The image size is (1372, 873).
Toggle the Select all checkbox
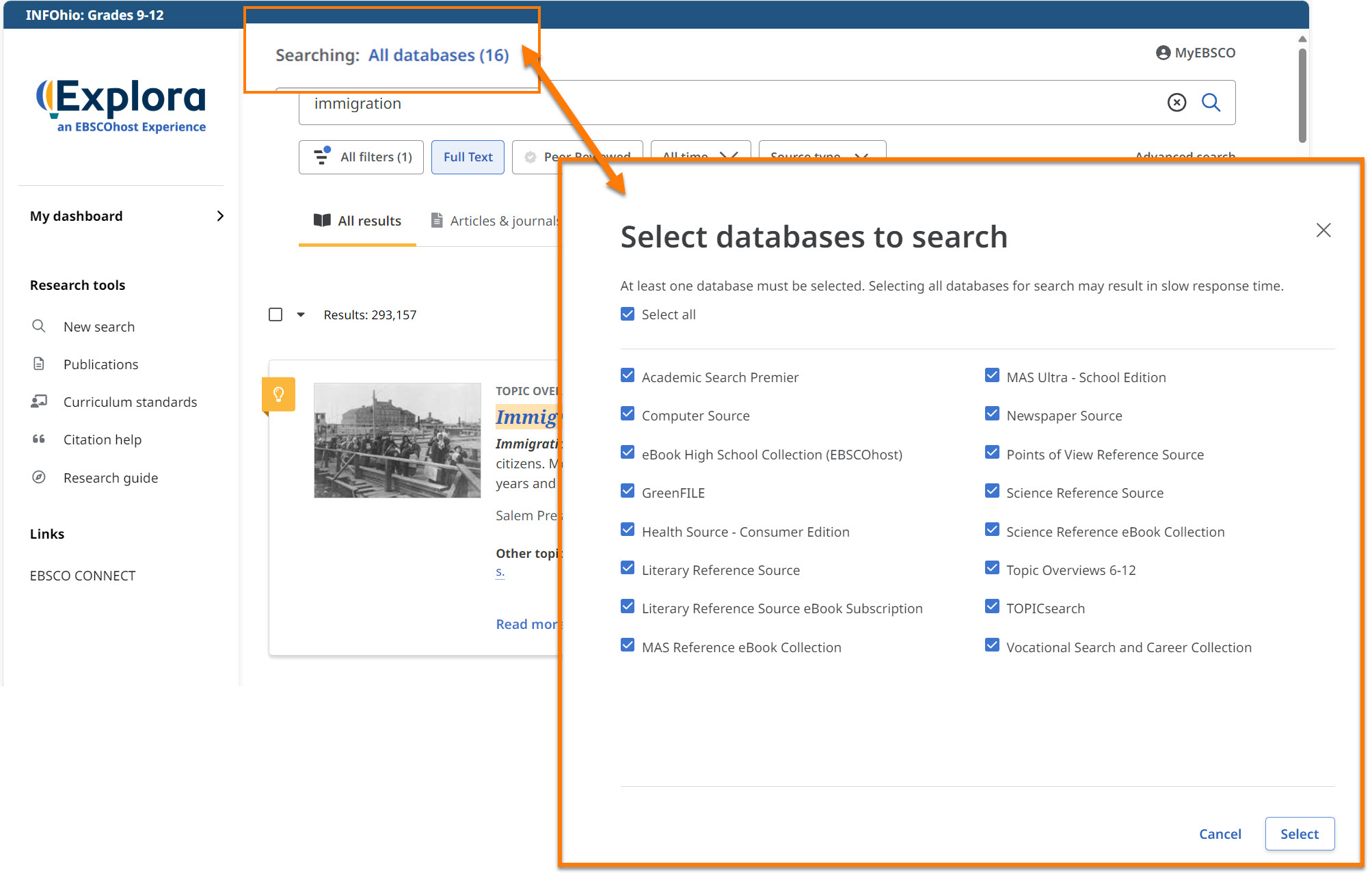tap(628, 314)
